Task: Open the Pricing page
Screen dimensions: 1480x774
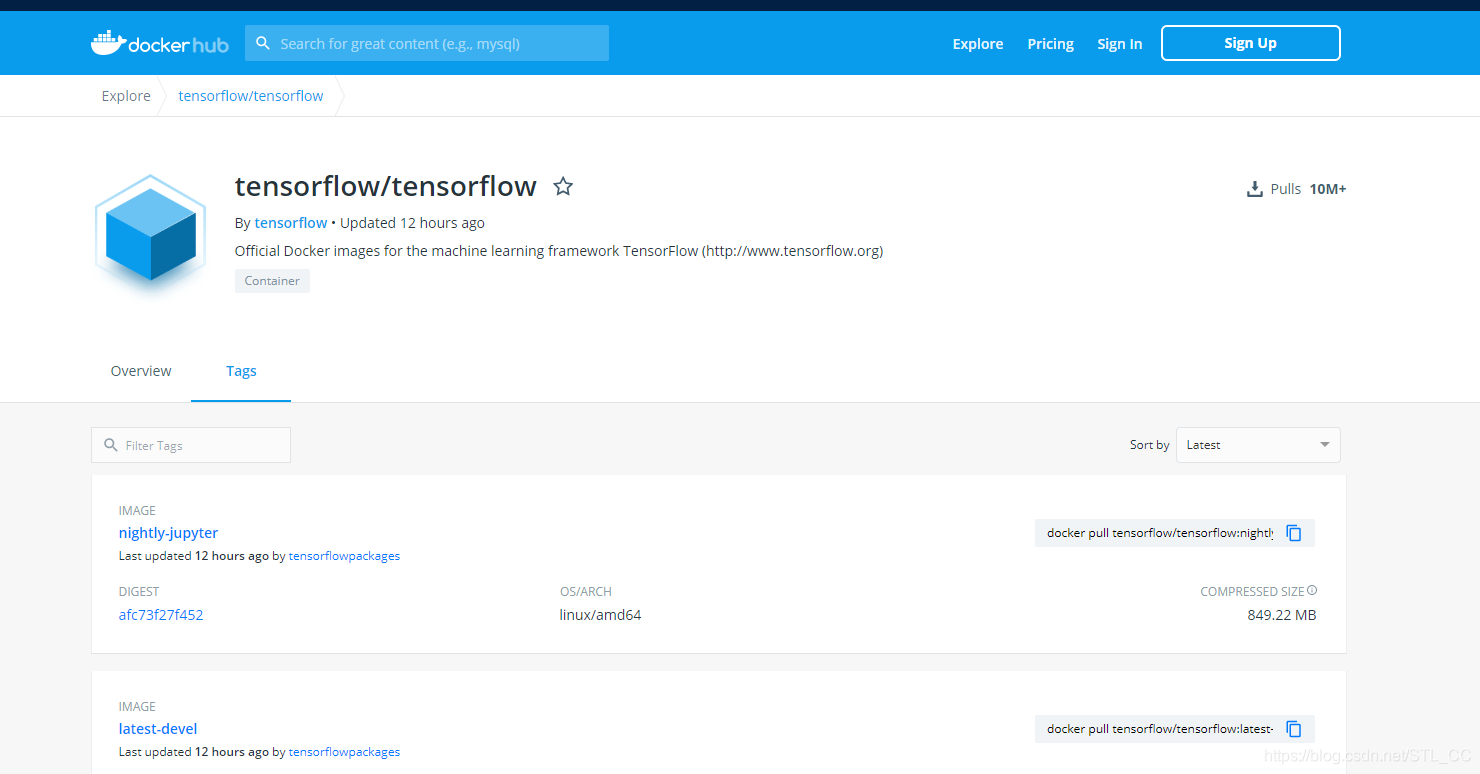Action: pos(1050,44)
